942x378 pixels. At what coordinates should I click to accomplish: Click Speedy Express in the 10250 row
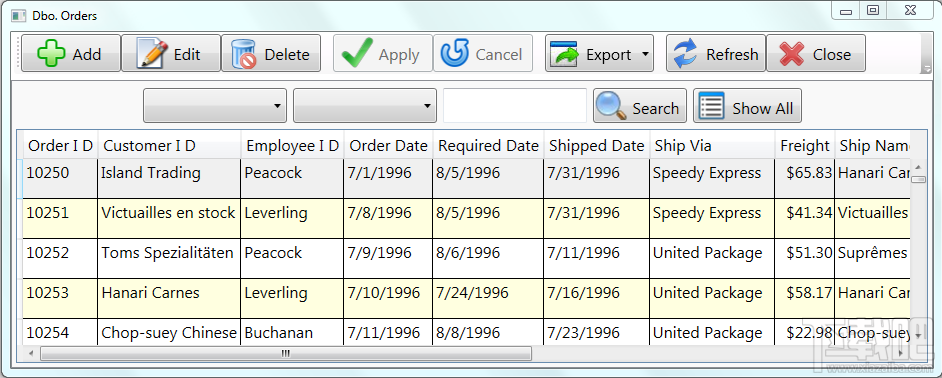[x=712, y=178]
